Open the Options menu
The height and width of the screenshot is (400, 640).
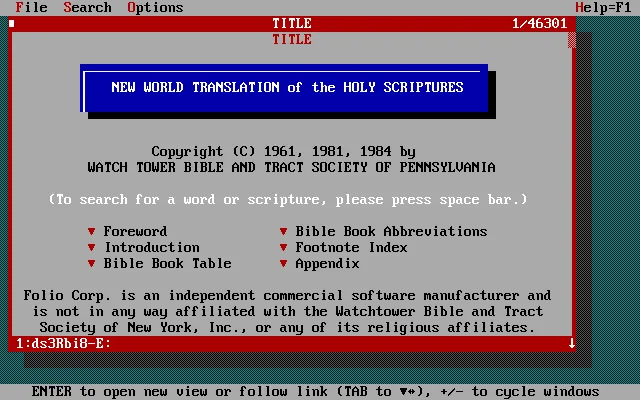pos(155,8)
